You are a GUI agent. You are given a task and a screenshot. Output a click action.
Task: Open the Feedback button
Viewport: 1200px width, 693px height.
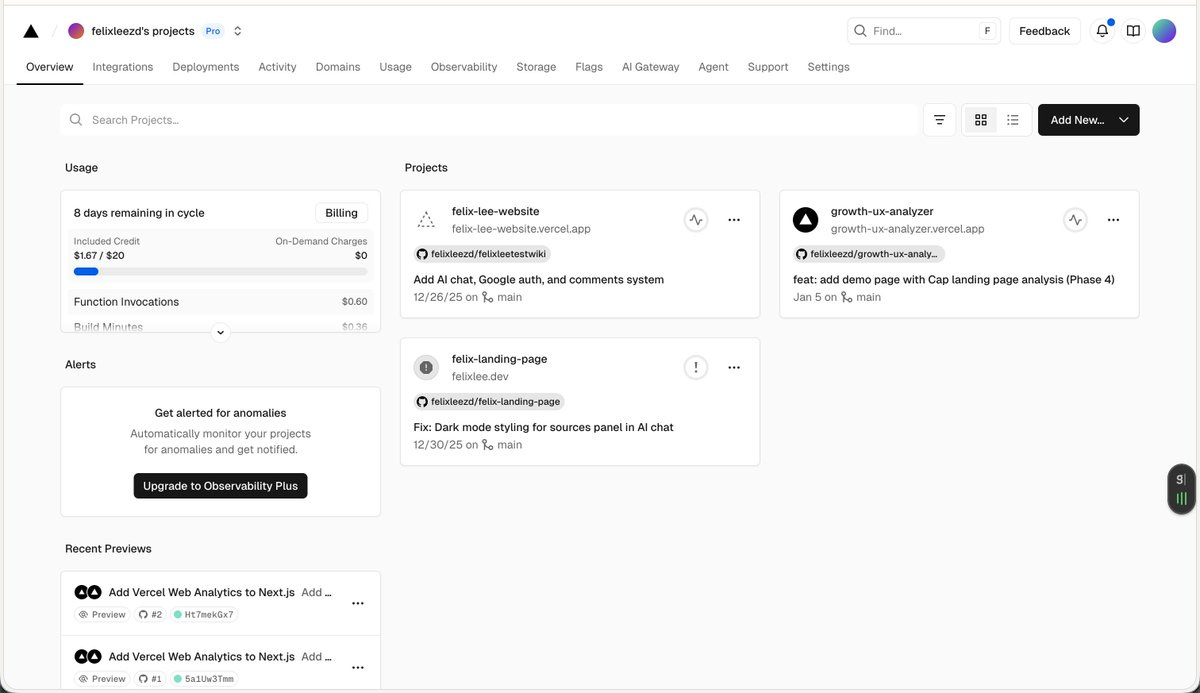(1045, 31)
